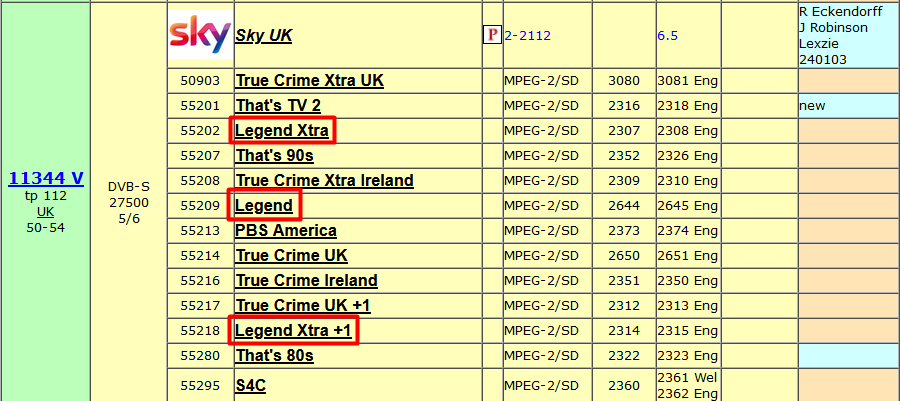The image size is (900, 401).
Task: Click the Sky logo image
Action: coord(199,35)
